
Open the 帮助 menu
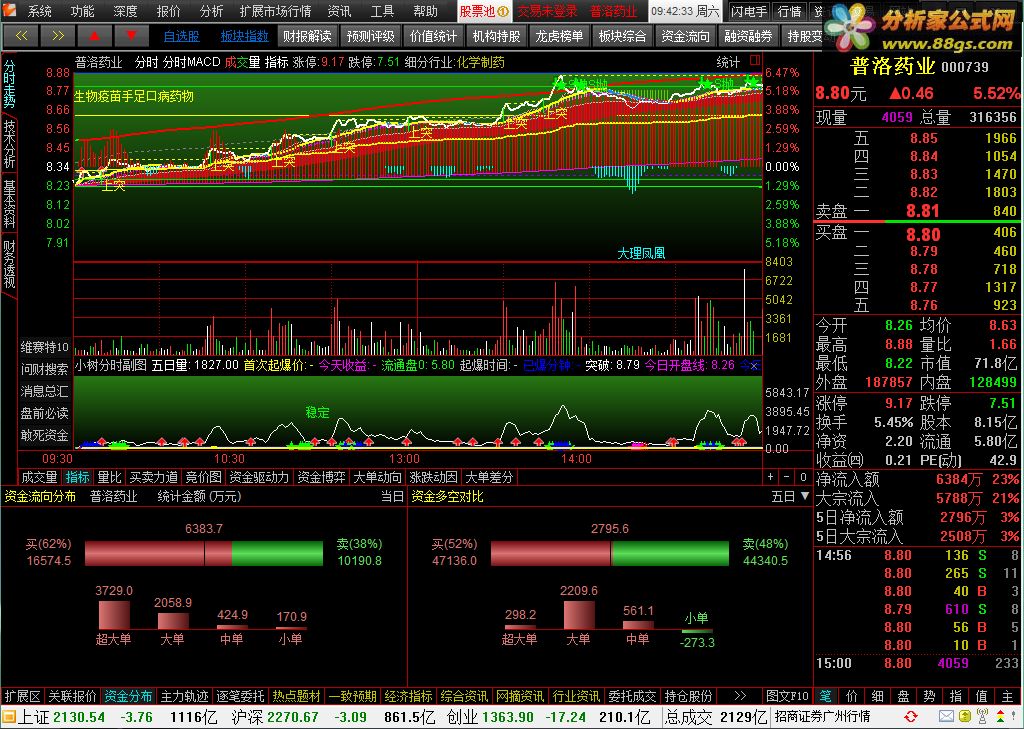(x=425, y=11)
